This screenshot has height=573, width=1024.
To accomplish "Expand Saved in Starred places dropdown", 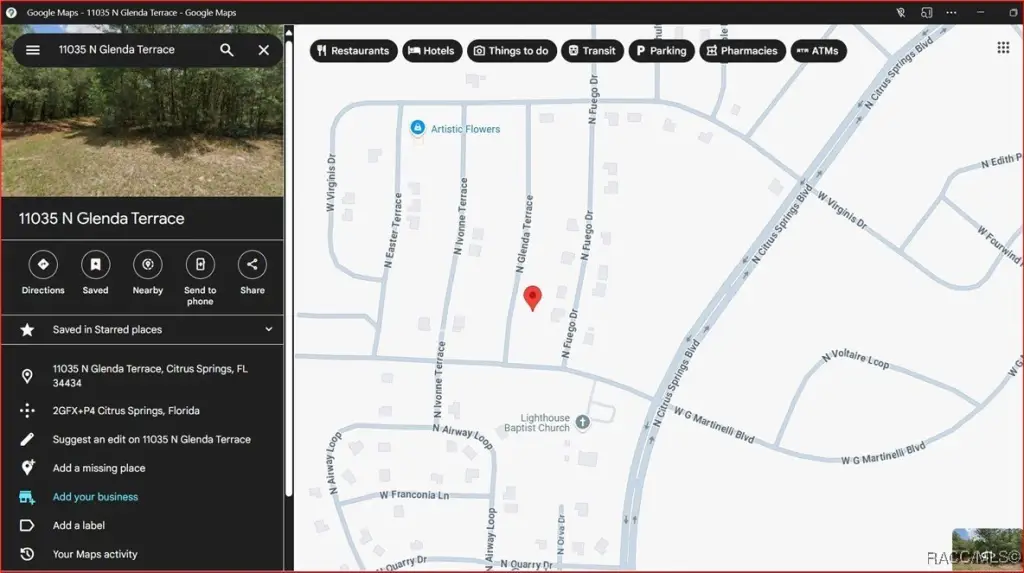I will click(x=268, y=329).
